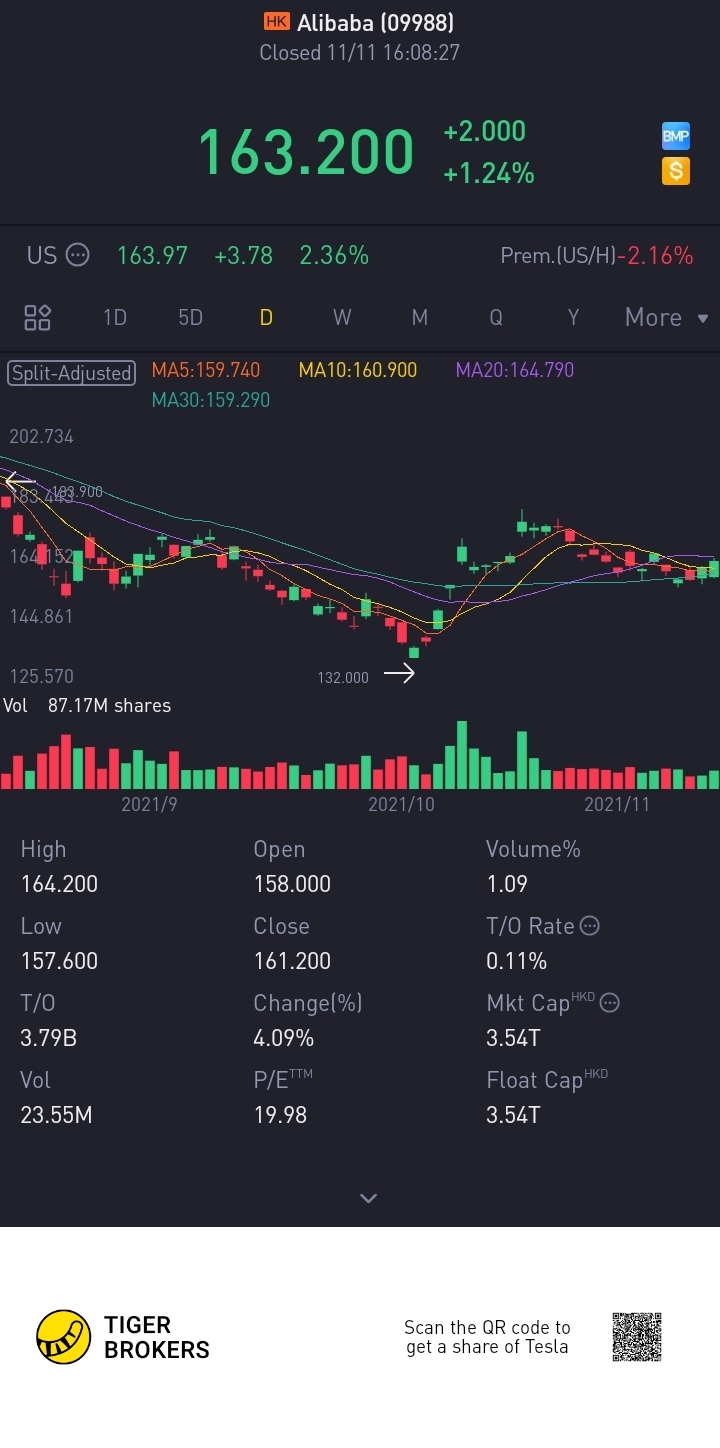This screenshot has width=720, height=1448.
Task: Switch to the M monthly chart tab
Action: tap(419, 317)
